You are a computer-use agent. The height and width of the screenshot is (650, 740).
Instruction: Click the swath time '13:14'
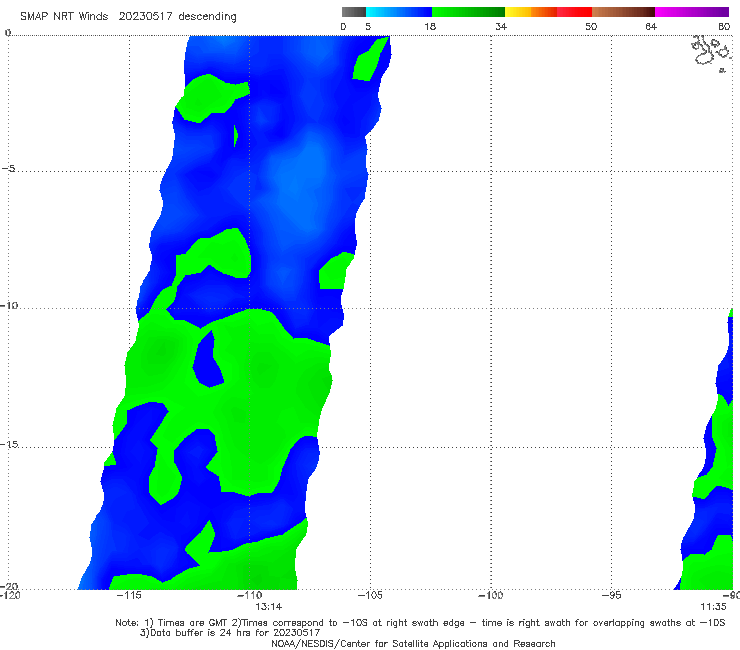(x=269, y=607)
